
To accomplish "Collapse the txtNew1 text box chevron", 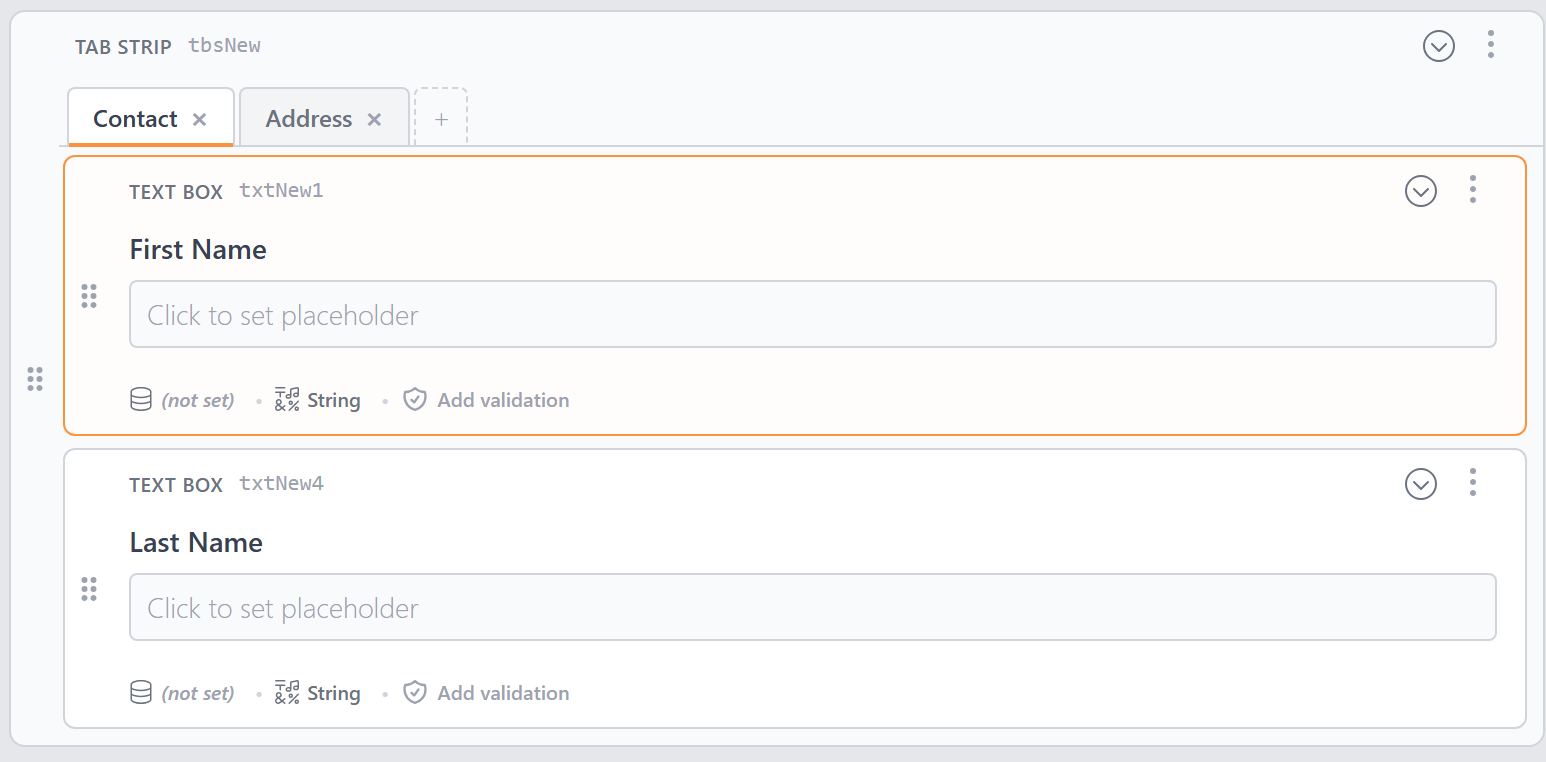I will pyautogui.click(x=1421, y=191).
